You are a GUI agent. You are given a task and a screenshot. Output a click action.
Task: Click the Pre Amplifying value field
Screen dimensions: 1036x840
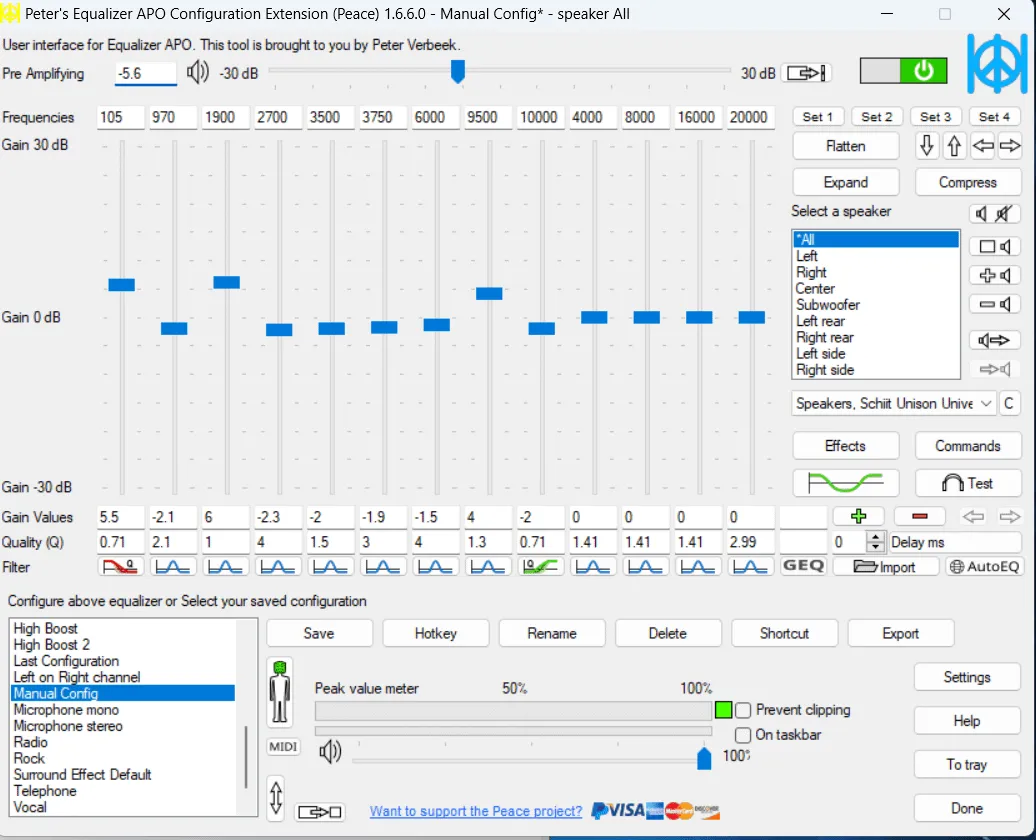coord(145,74)
